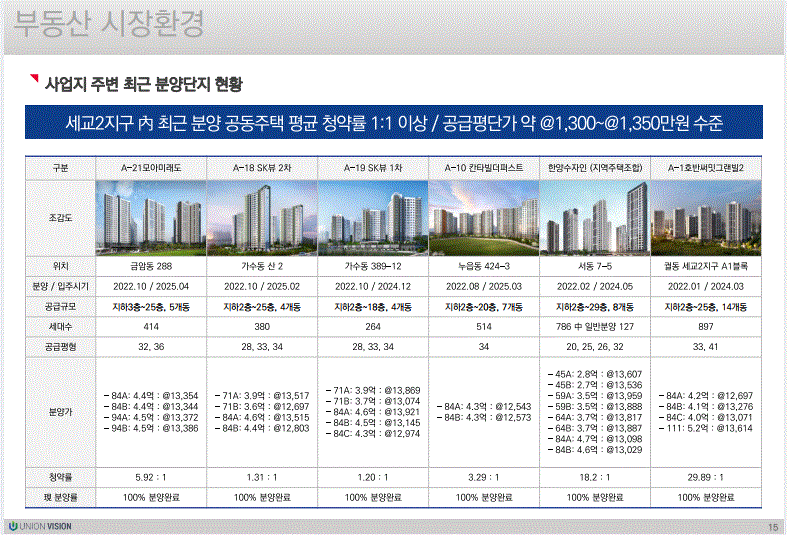Click date cell 2022.08 / 2025.03
The width and height of the screenshot is (787, 535).
484,287
